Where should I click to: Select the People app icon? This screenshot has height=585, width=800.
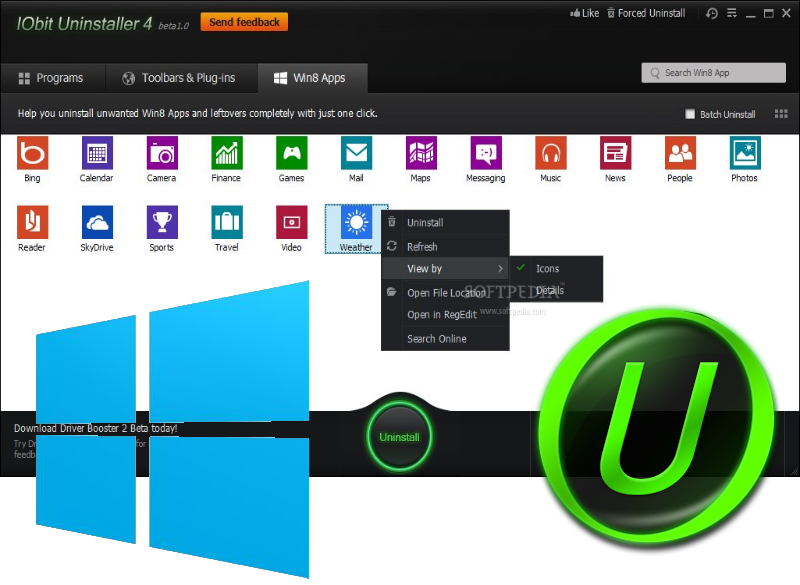tap(680, 154)
